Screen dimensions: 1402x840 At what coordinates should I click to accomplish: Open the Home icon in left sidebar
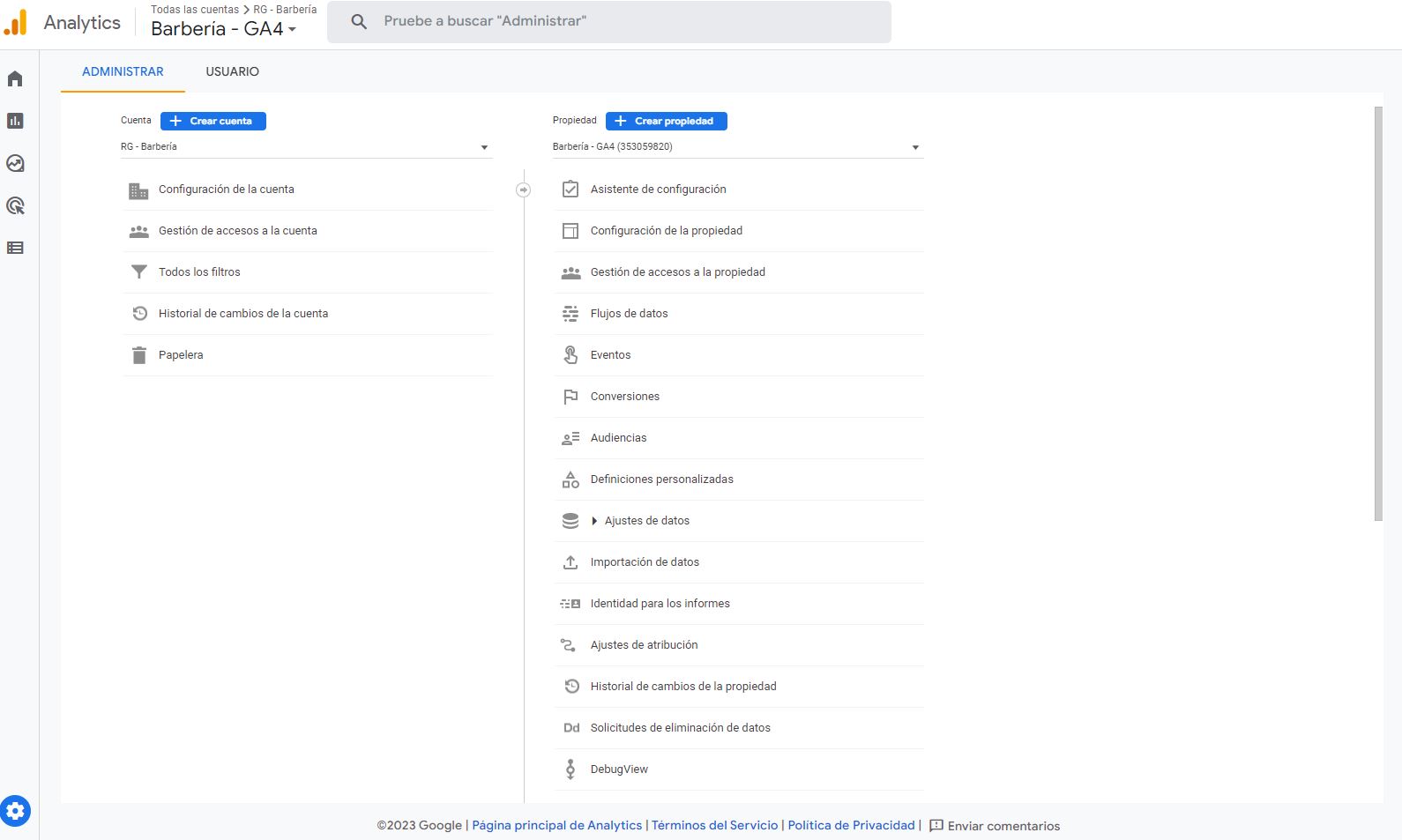click(x=15, y=79)
